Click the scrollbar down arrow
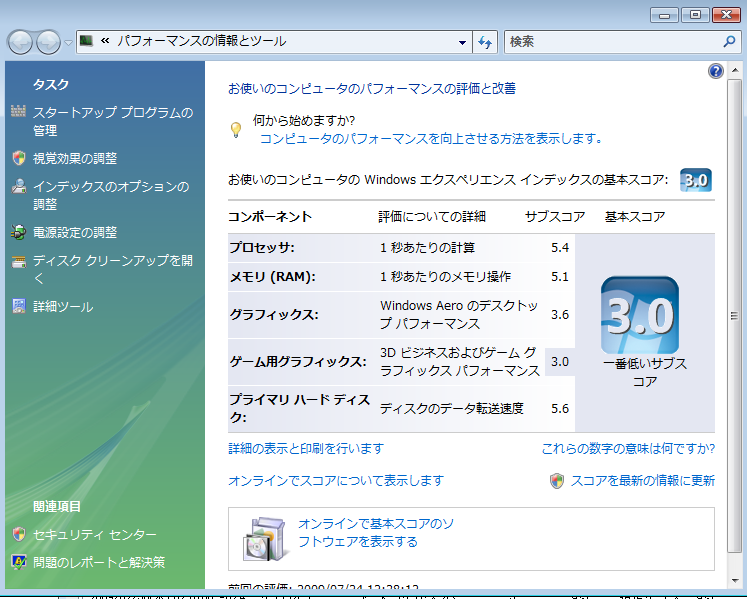 pos(734,580)
